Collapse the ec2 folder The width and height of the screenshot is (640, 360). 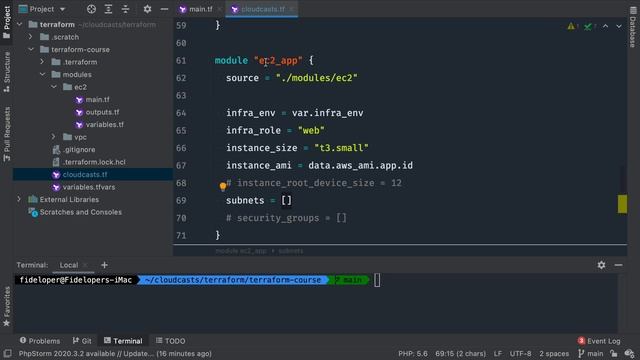click(x=54, y=87)
